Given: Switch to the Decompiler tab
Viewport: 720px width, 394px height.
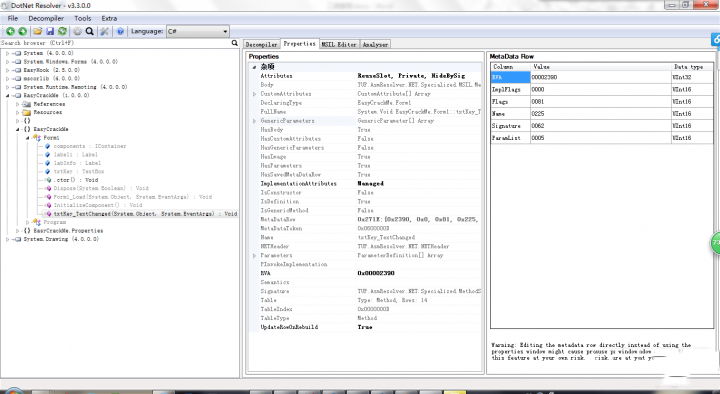Looking at the screenshot, I should (x=261, y=45).
